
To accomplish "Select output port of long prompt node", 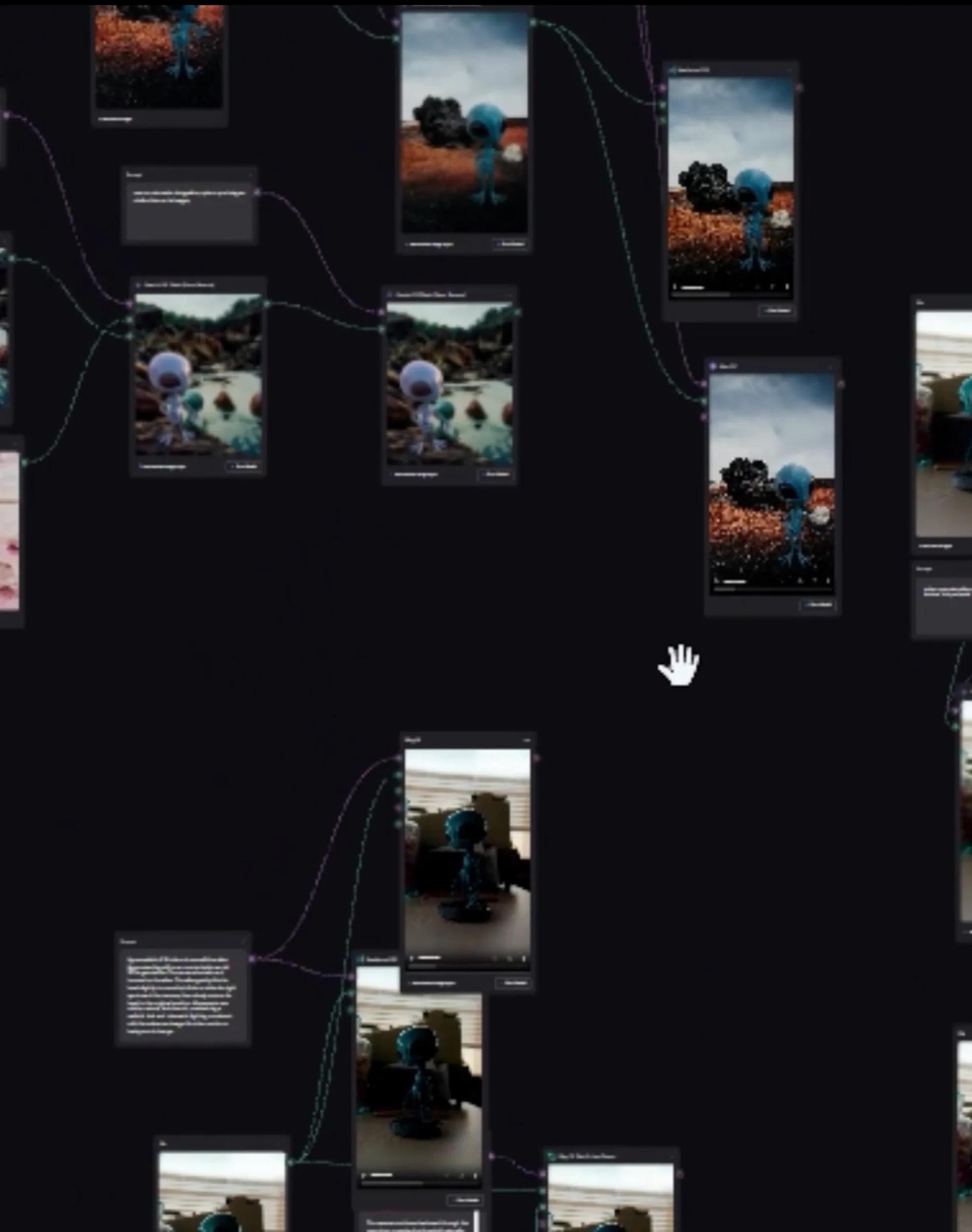I will point(252,958).
